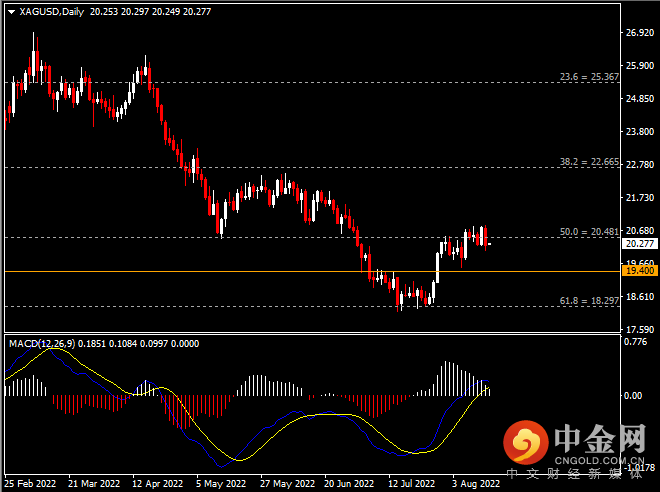Click the MACD(12,26,9) indicator label
The width and height of the screenshot is (660, 492).
pyautogui.click(x=42, y=344)
